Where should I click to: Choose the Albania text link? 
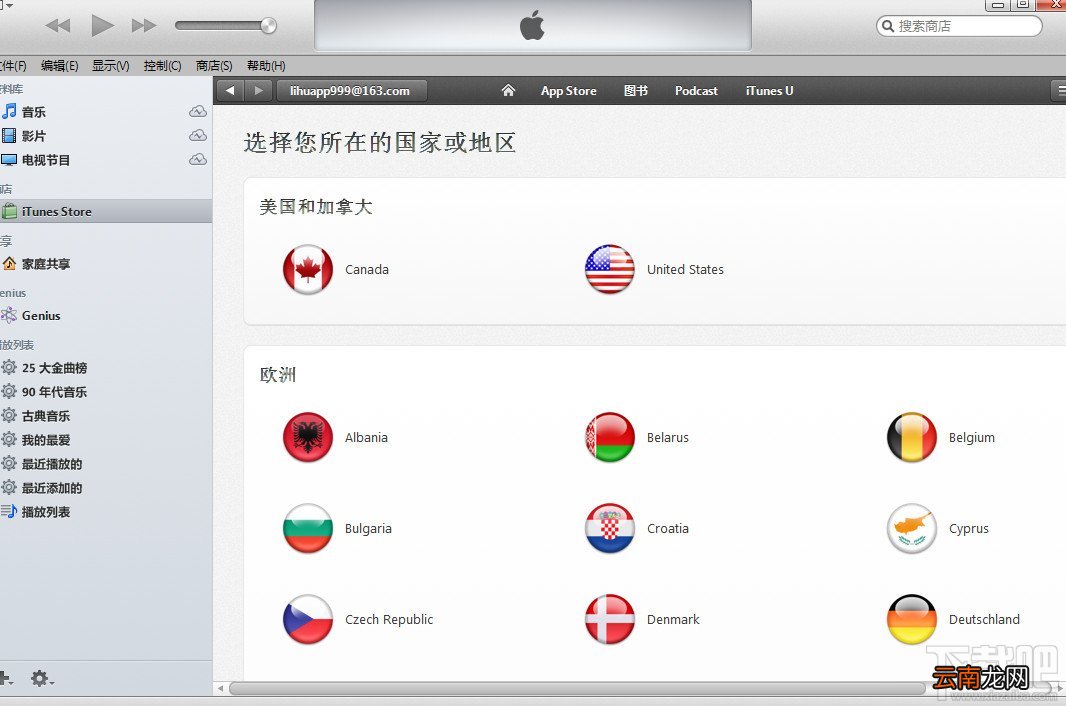click(x=366, y=437)
